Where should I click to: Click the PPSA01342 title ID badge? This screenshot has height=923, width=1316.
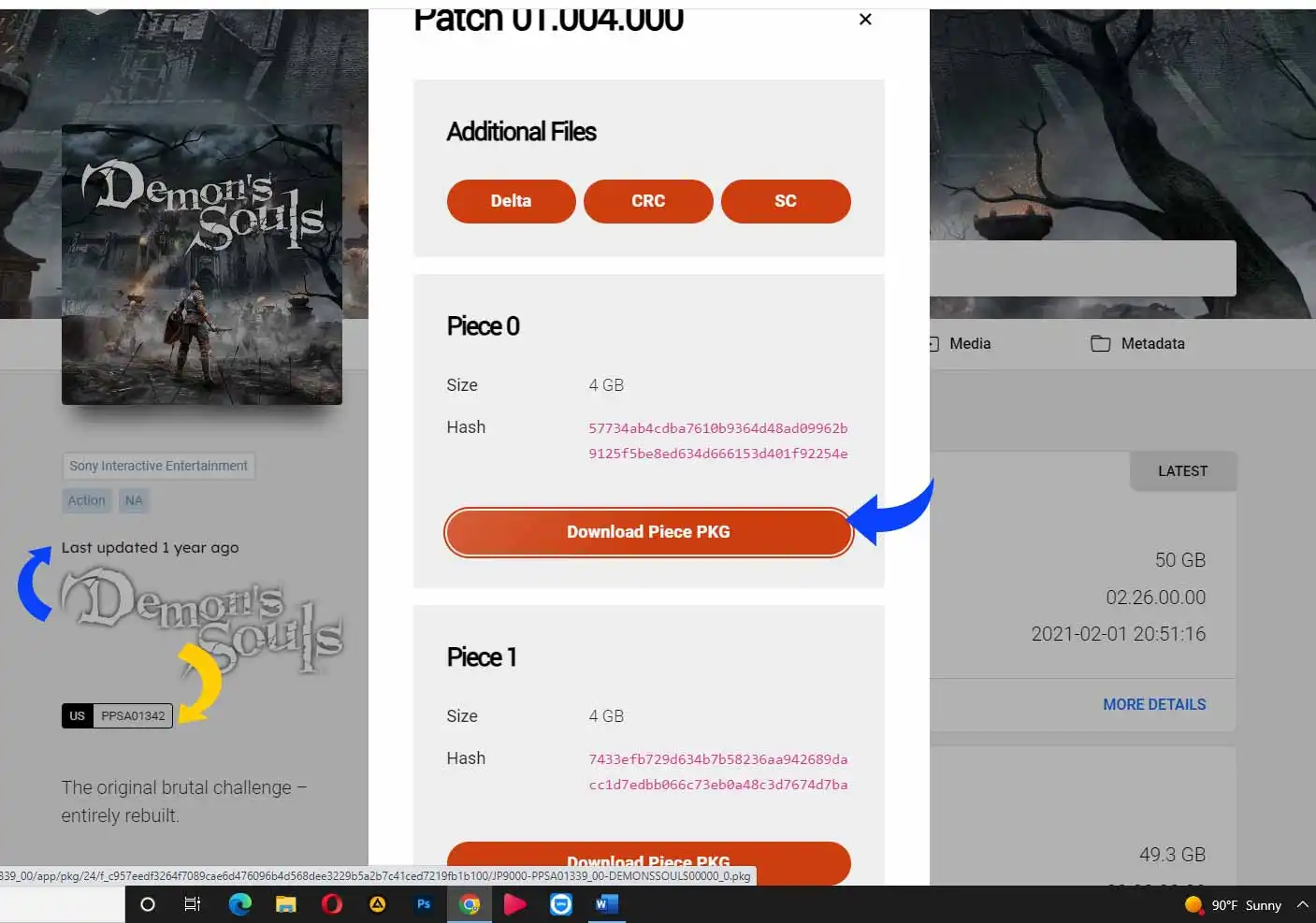pyautogui.click(x=132, y=716)
